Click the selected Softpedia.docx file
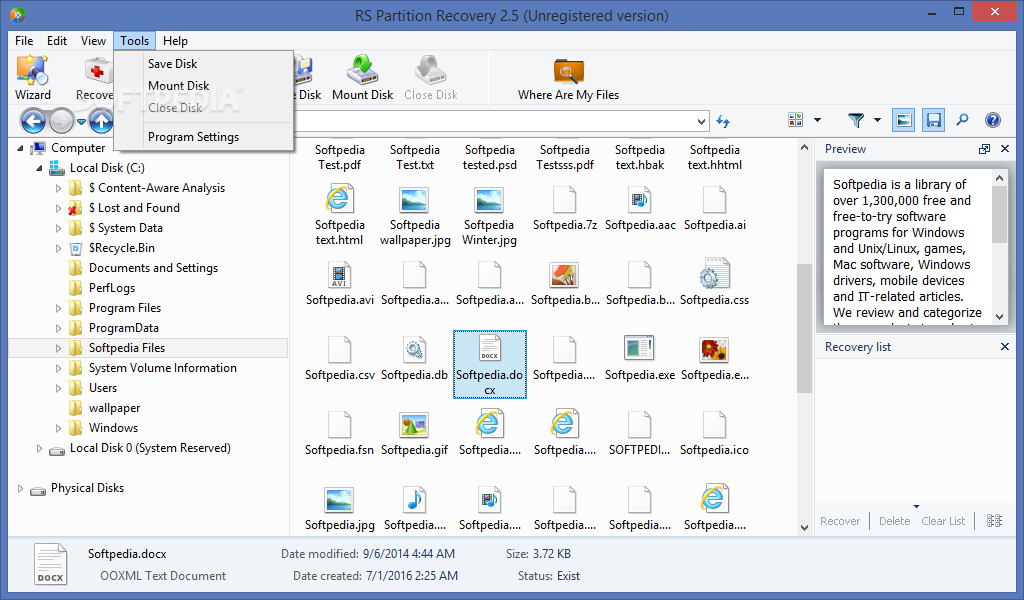1024x600 pixels. 490,364
